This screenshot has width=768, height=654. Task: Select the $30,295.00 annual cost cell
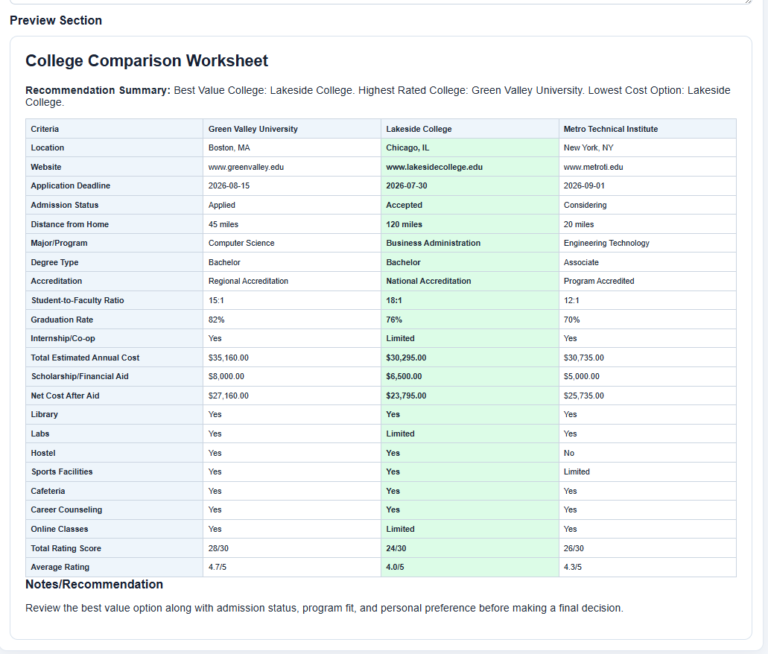point(470,358)
